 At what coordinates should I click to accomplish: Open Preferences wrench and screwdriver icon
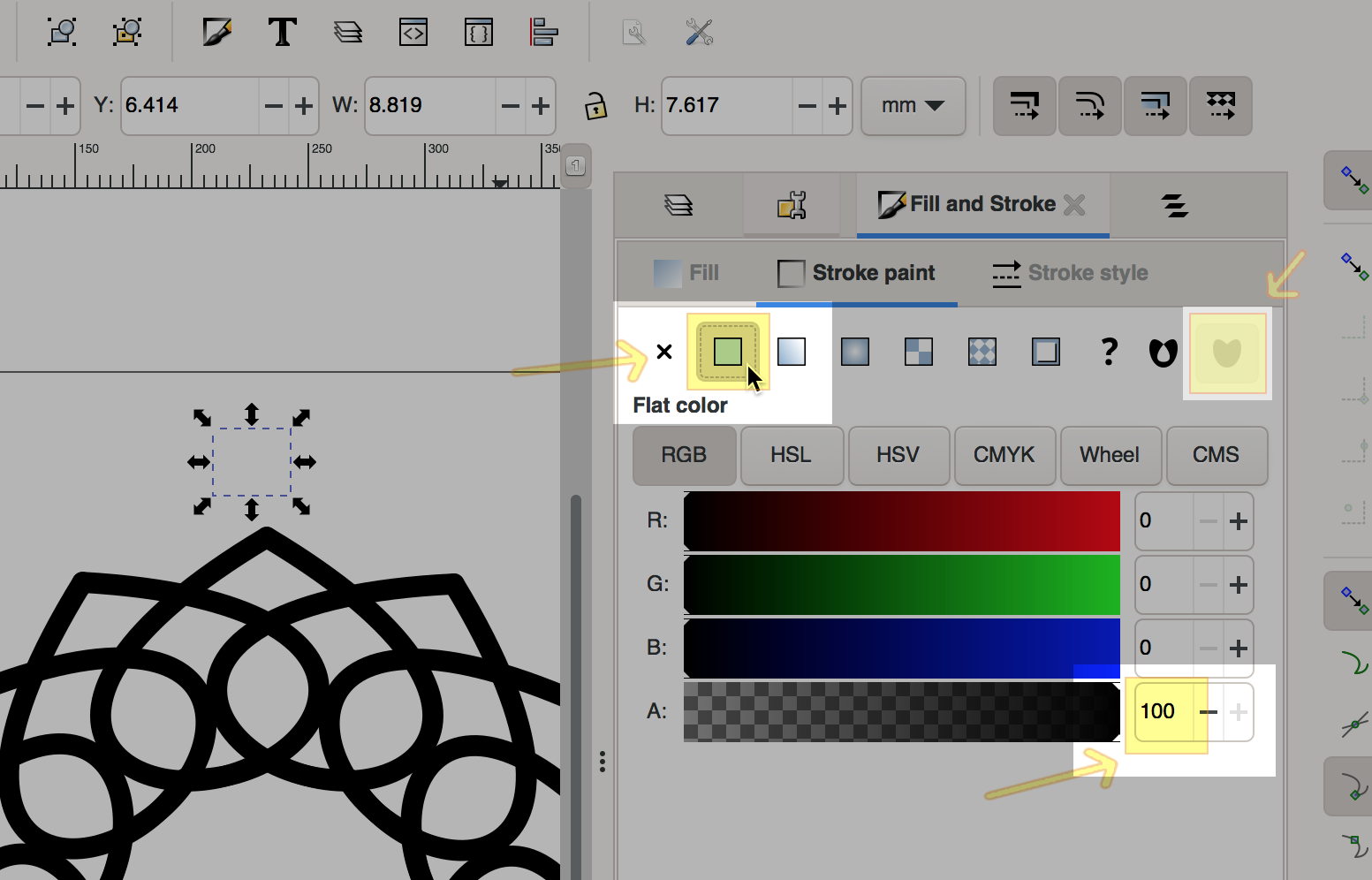point(699,33)
